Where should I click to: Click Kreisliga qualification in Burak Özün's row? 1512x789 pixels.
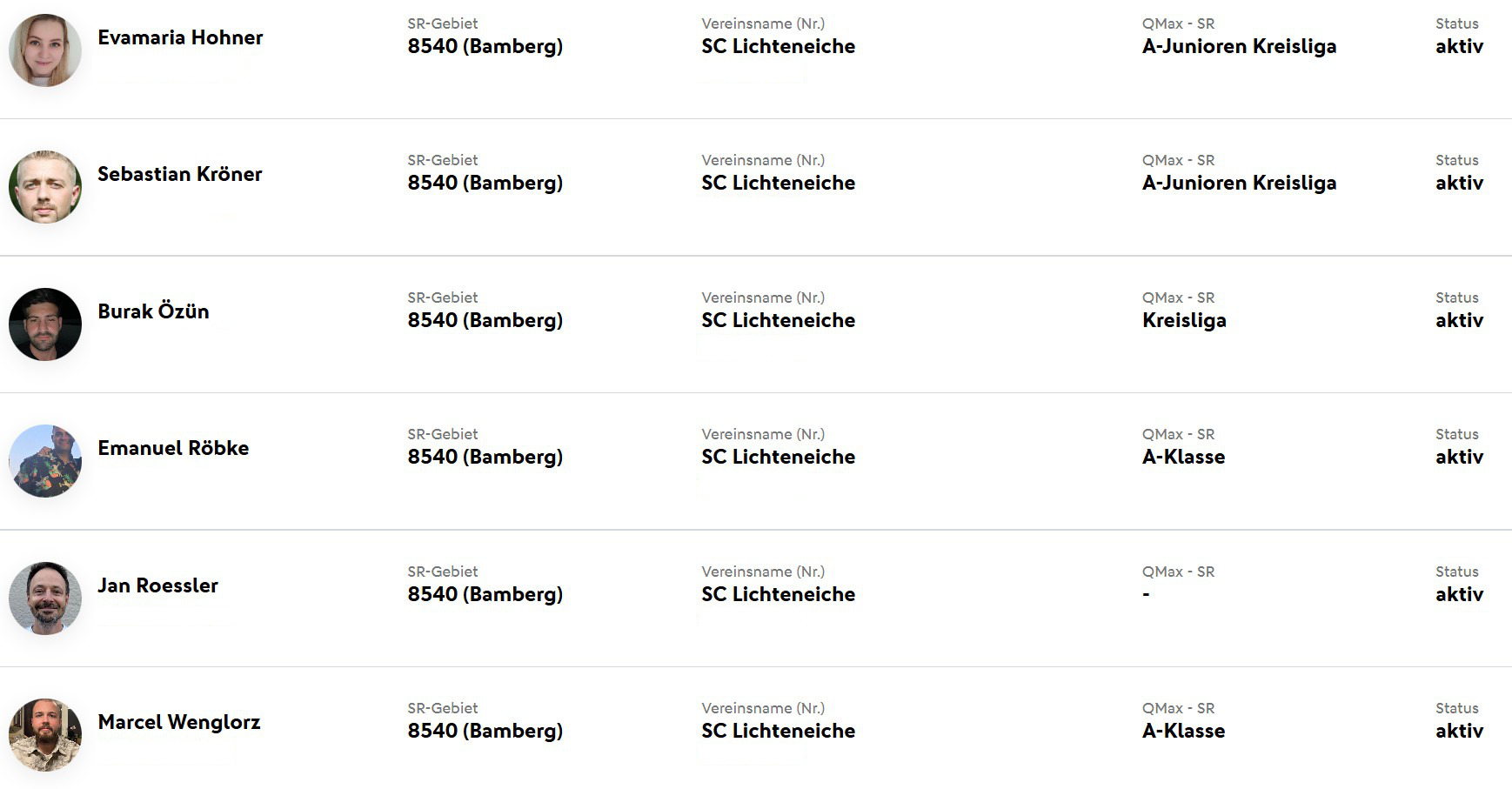click(1183, 320)
